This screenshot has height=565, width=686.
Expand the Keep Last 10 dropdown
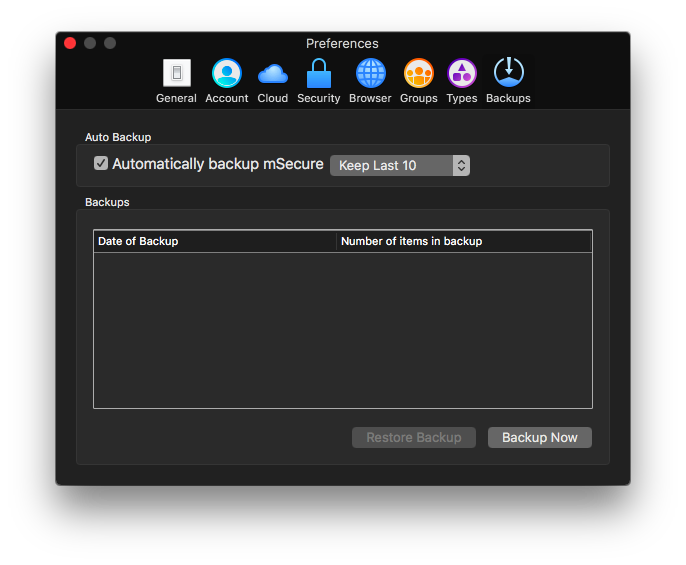click(400, 165)
